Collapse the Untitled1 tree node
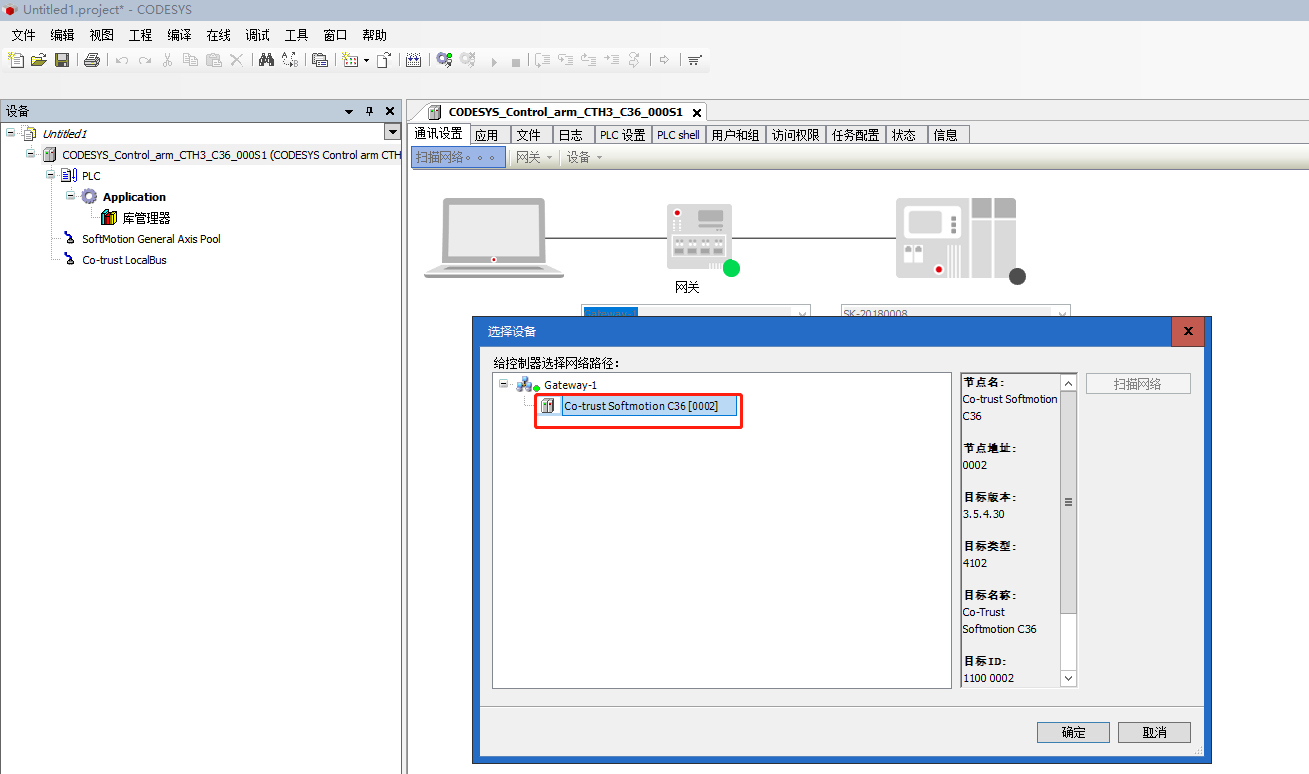This screenshot has width=1309, height=774. [11, 132]
